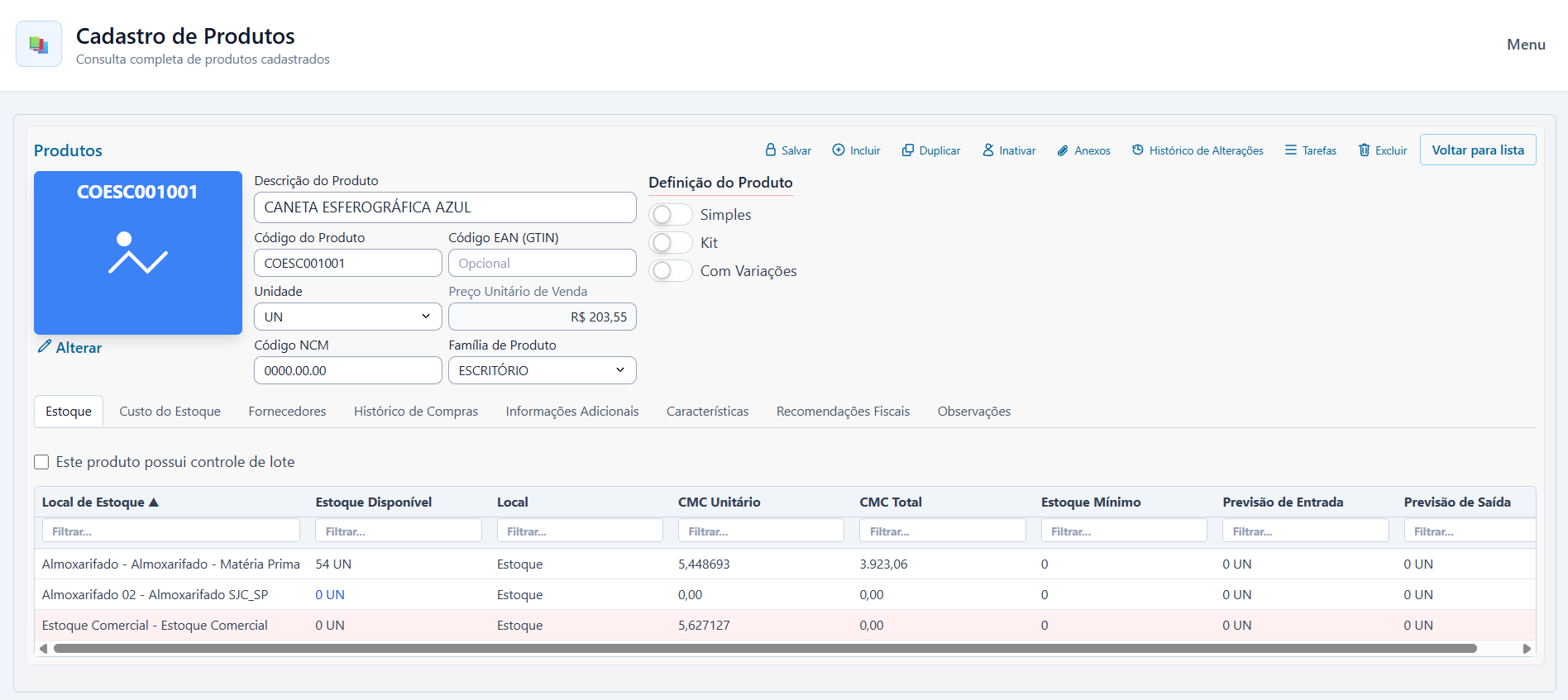Image resolution: width=1568 pixels, height=700 pixels.
Task: Click the horizontal table scrollbar
Action: pyautogui.click(x=765, y=649)
